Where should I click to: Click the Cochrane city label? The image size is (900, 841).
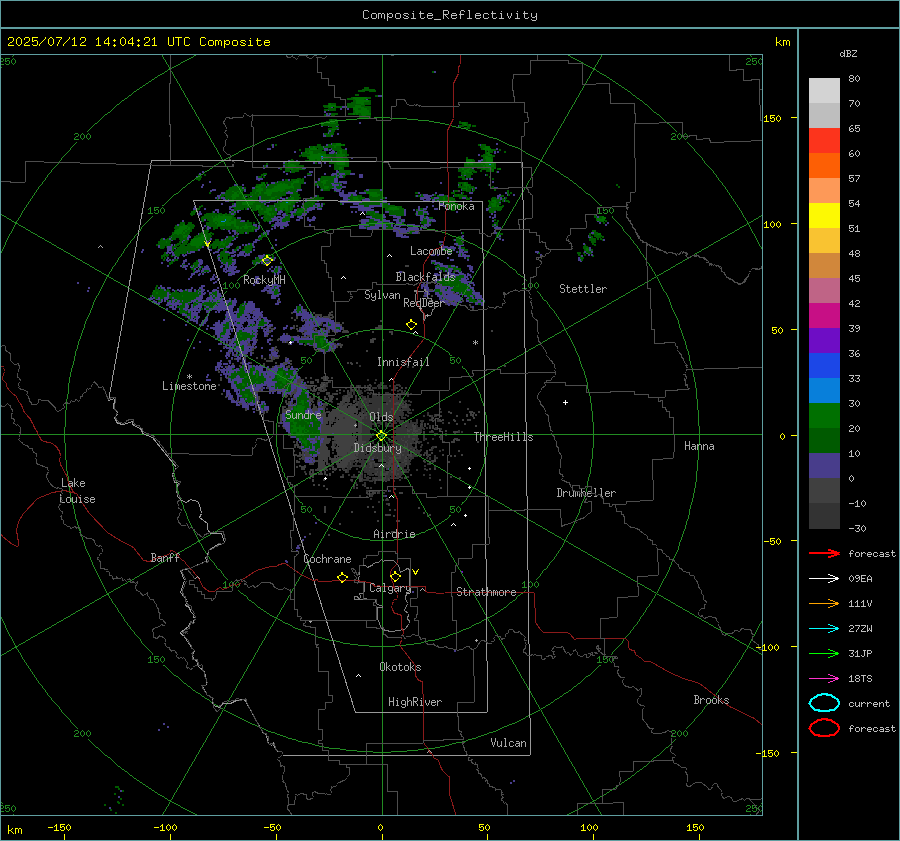327,559
